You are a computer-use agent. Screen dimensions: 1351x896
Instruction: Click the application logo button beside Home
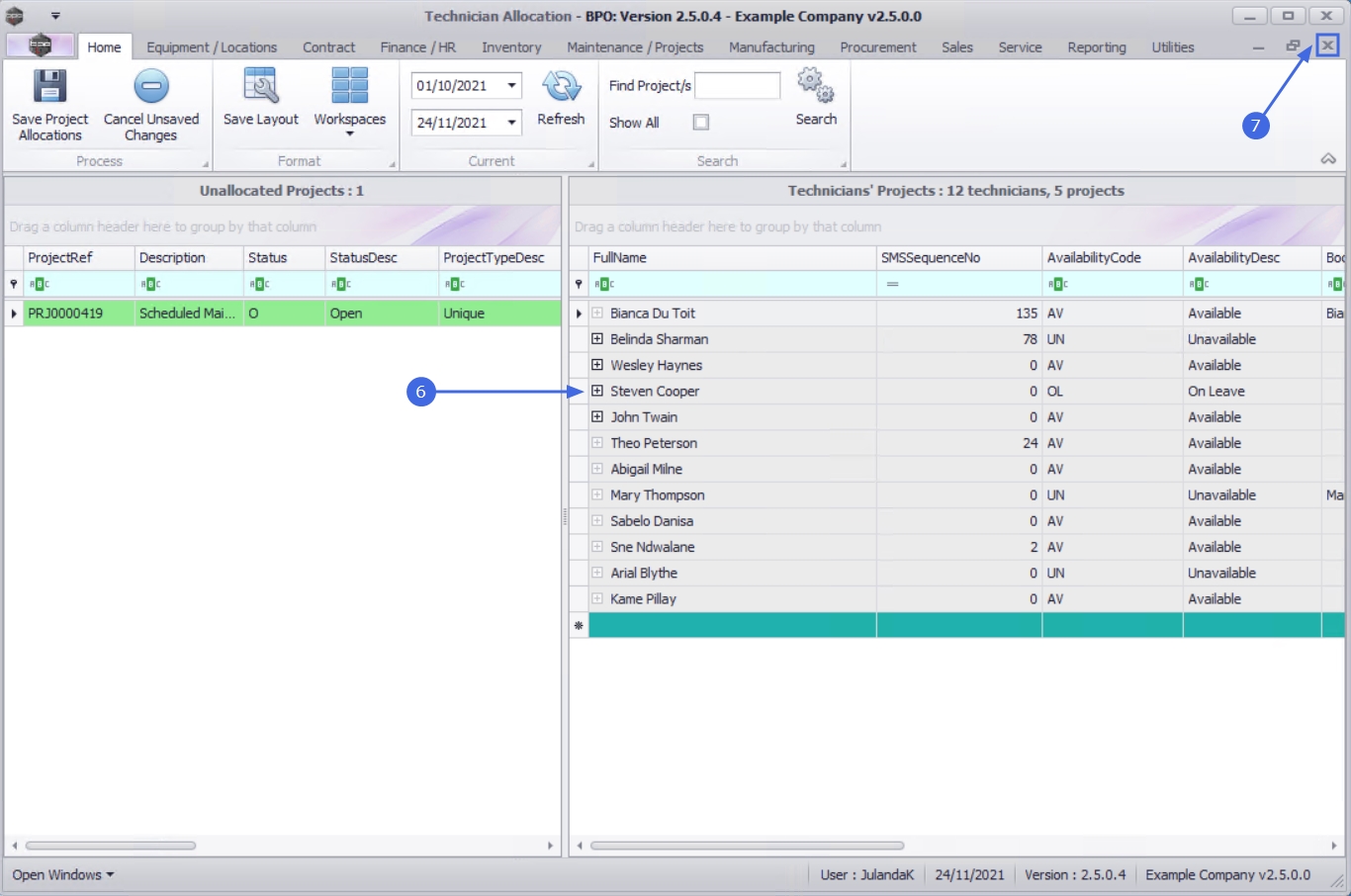tap(41, 45)
